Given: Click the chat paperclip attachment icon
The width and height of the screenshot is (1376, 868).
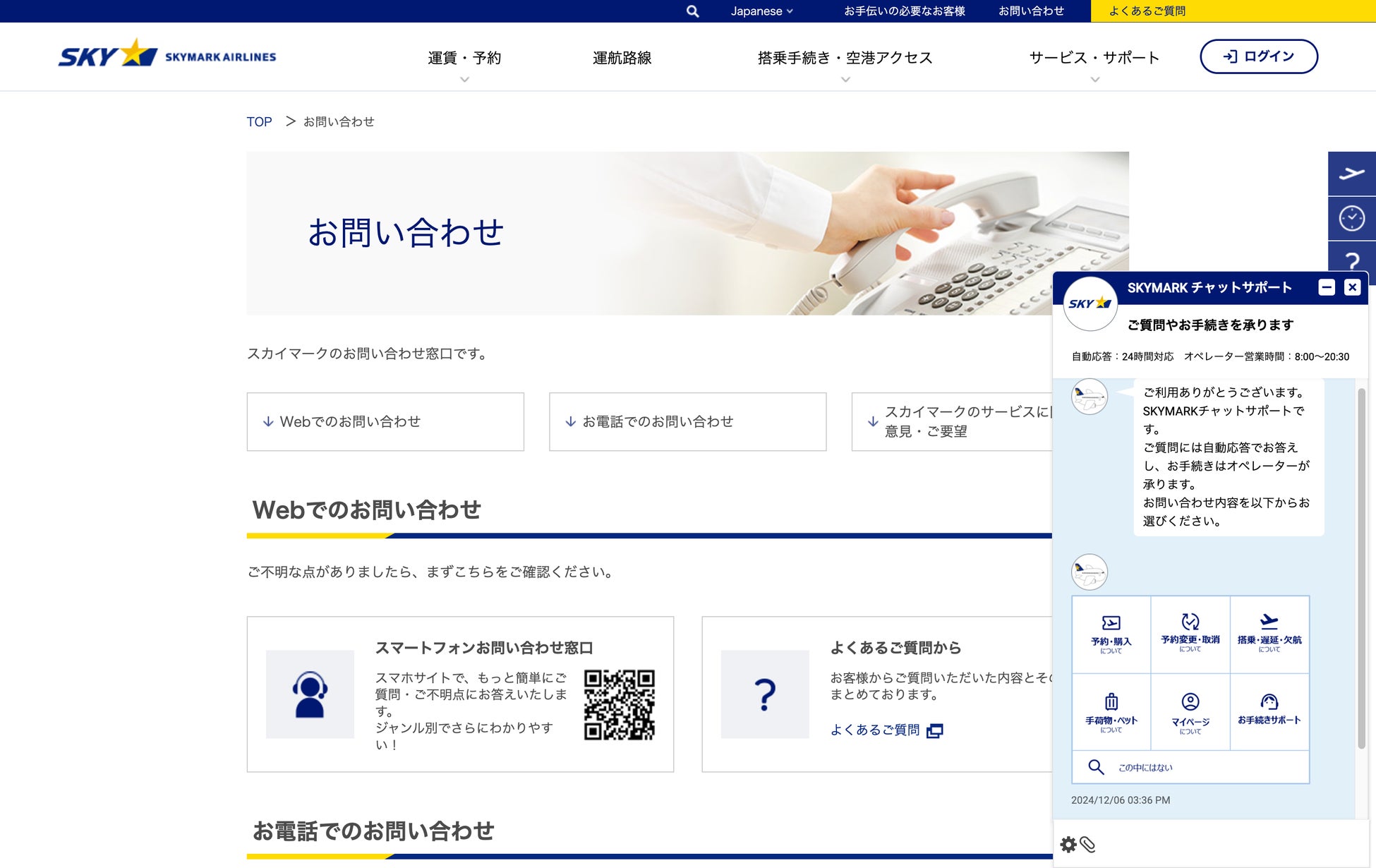Looking at the screenshot, I should pyautogui.click(x=1087, y=845).
